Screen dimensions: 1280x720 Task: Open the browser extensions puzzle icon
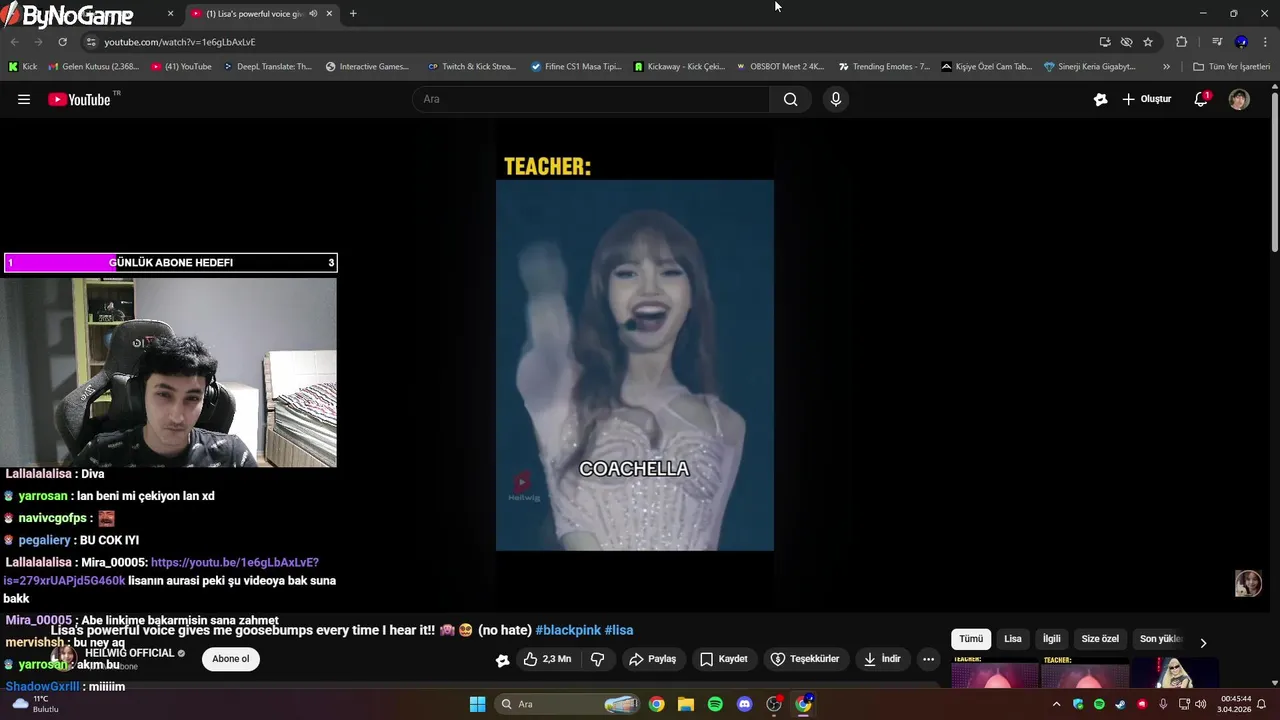[x=1181, y=42]
